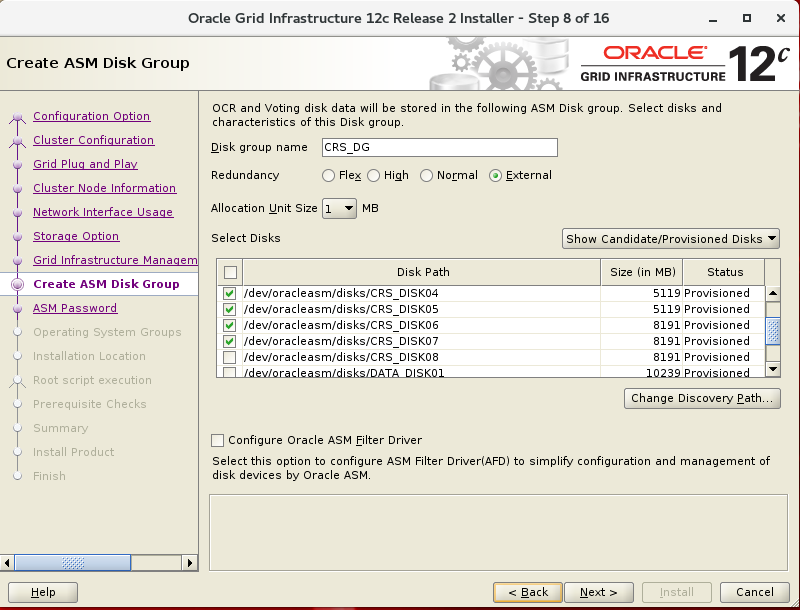Select the Flex redundancy radio button
The height and width of the screenshot is (610, 800).
pos(329,175)
